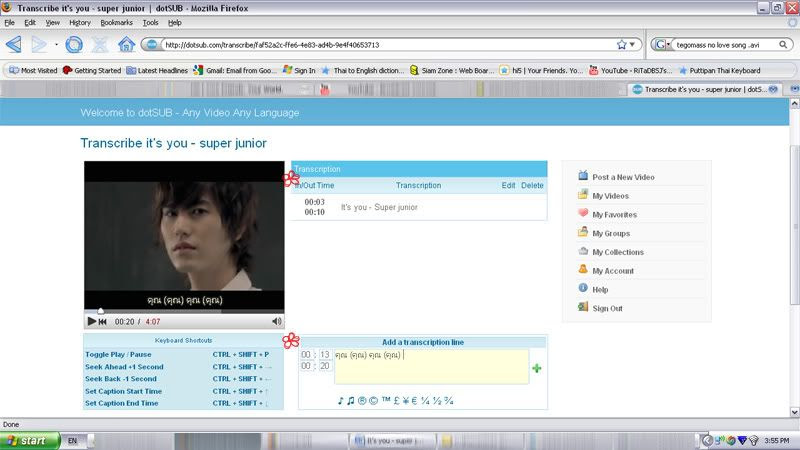Screen dimensions: 800x450
Task: Click the video progress bar handle
Action: coord(101,310)
